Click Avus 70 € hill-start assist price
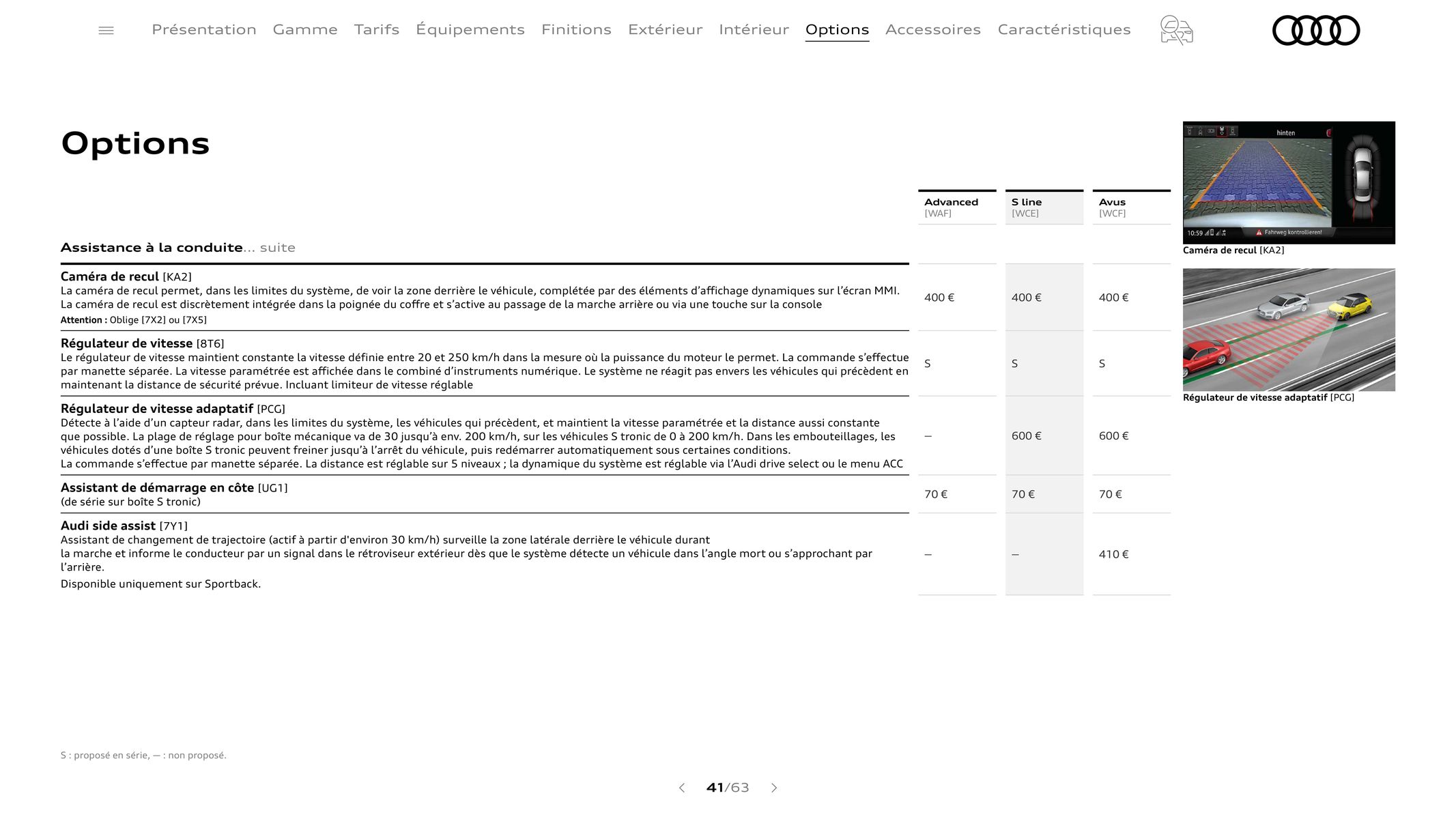This screenshot has width=1456, height=819. 1111,494
